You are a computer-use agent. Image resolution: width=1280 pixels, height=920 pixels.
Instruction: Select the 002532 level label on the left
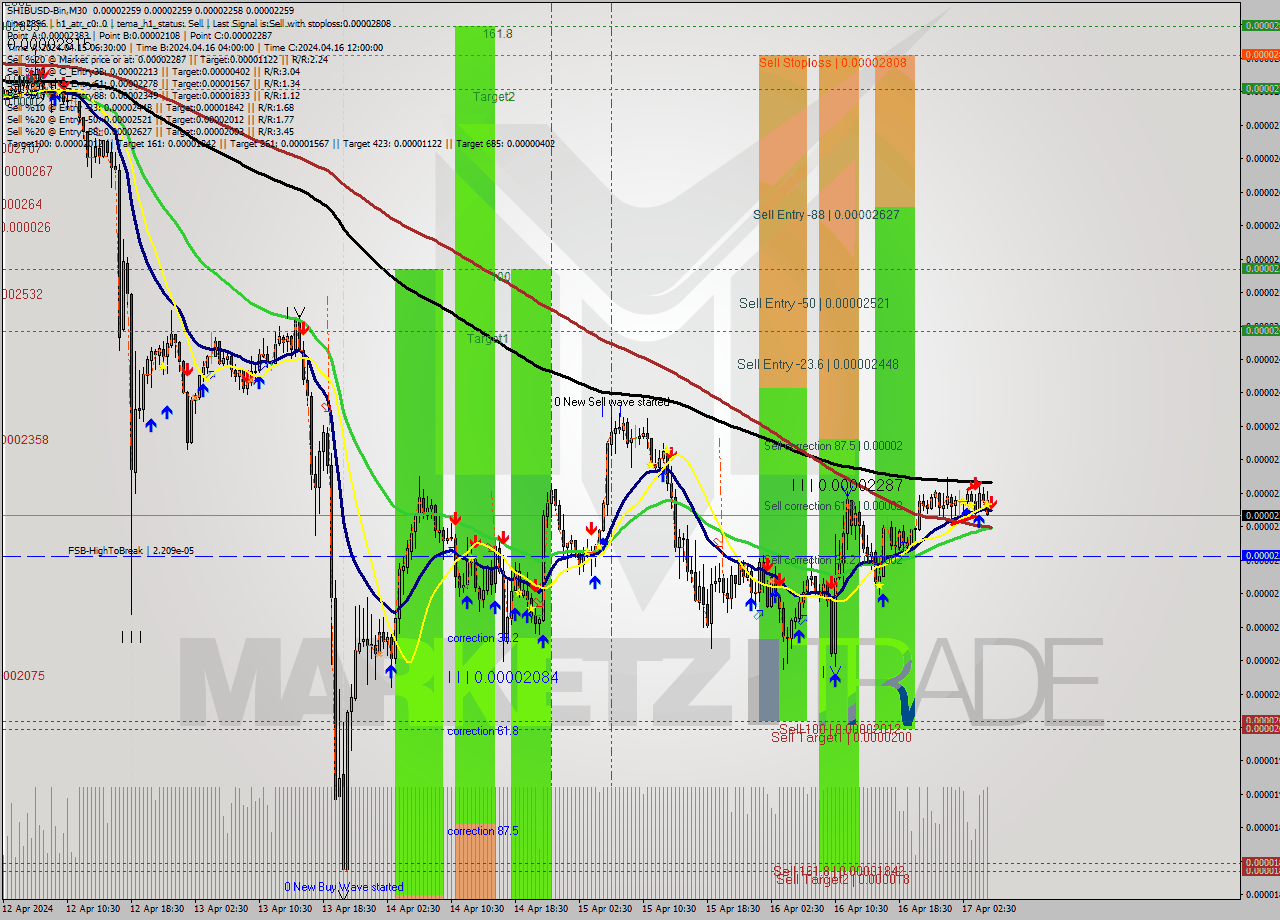click(22, 294)
